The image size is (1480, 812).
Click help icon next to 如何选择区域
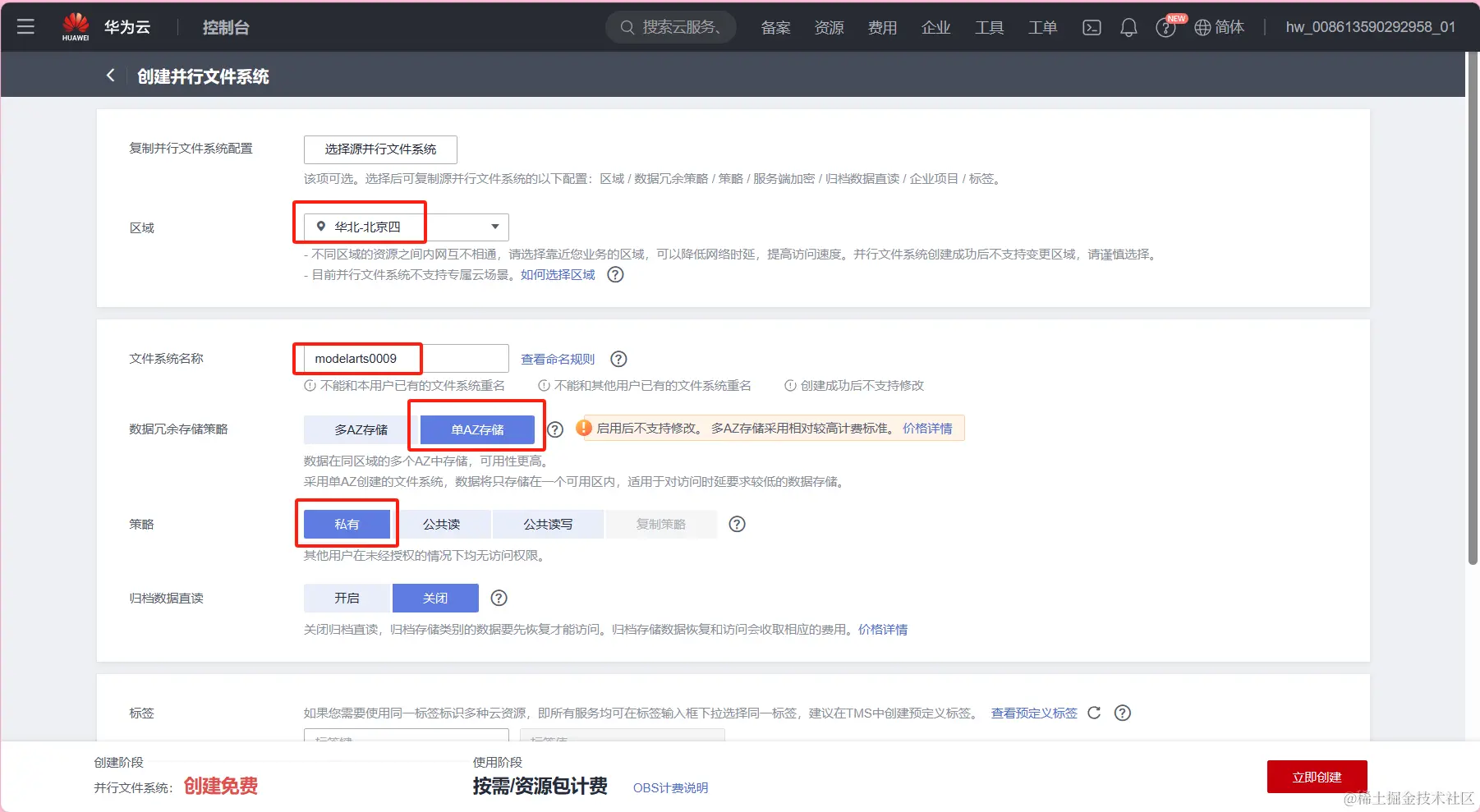click(615, 274)
